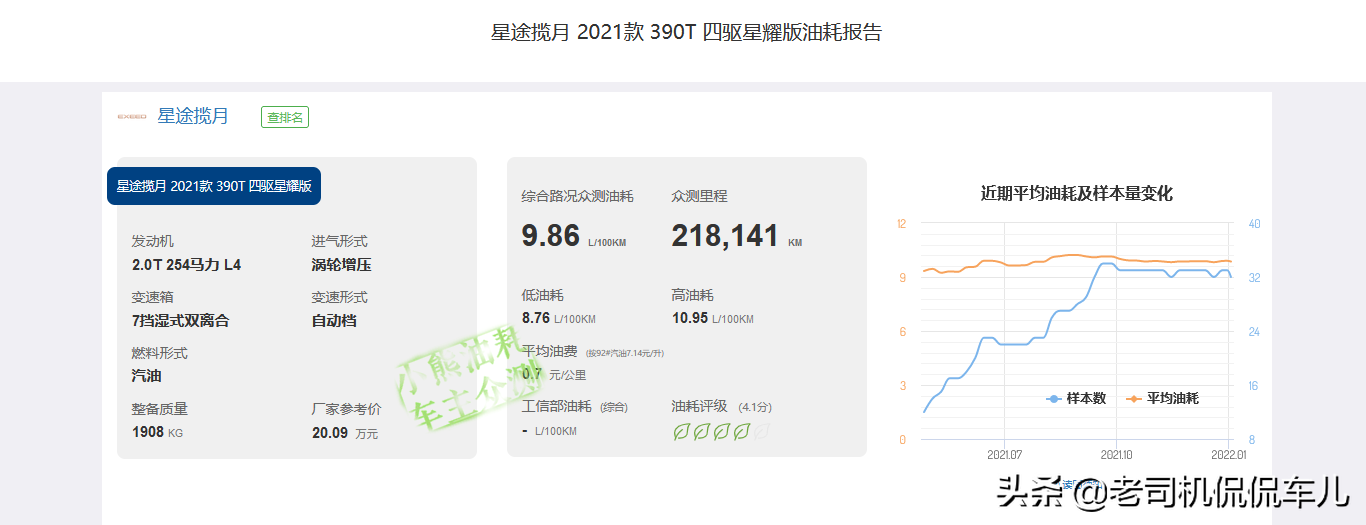The width and height of the screenshot is (1366, 525).
Task: Click the 自动档 transmission value
Action: 334,321
